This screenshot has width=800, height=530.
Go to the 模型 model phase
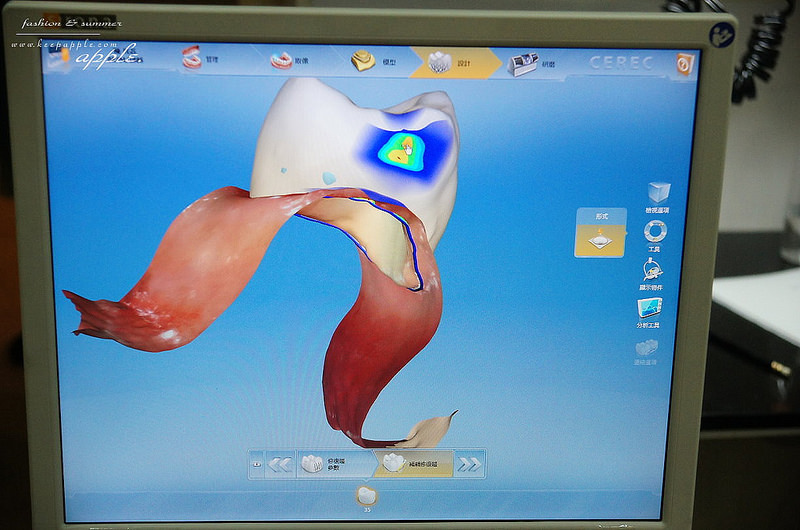374,61
